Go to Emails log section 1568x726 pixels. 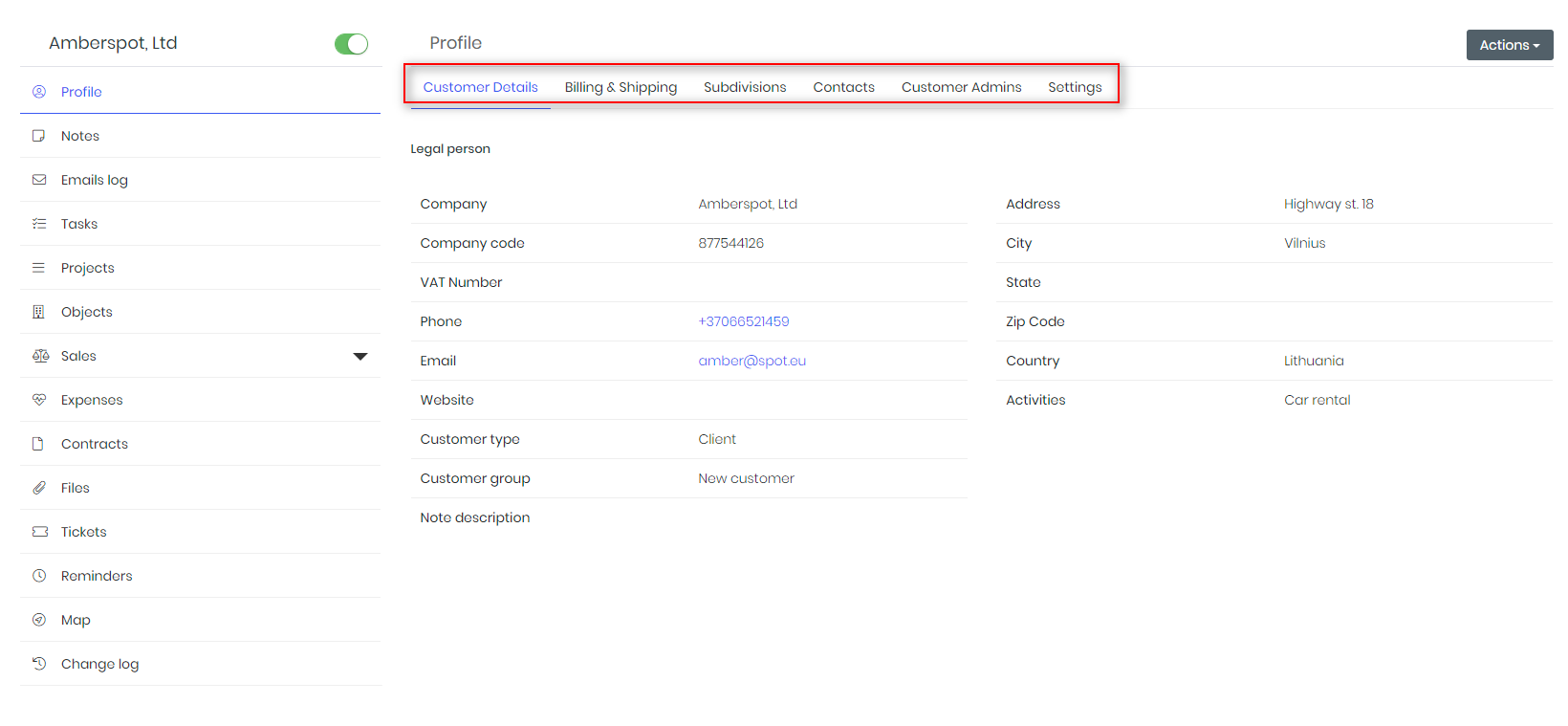click(x=200, y=180)
